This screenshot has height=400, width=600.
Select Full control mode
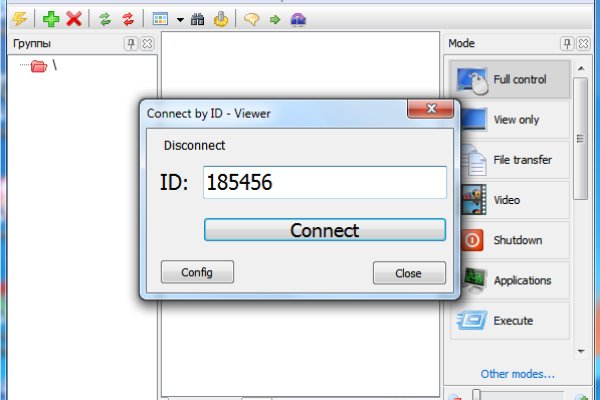click(x=510, y=79)
